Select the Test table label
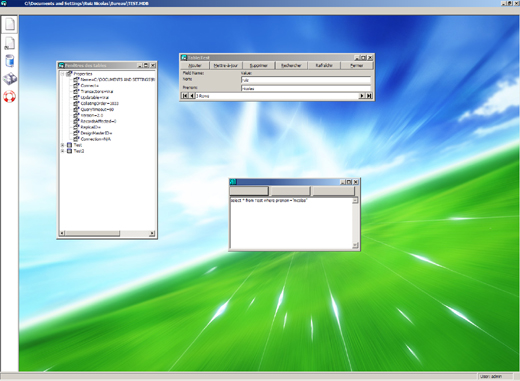The width and height of the screenshot is (520, 381). [78, 145]
